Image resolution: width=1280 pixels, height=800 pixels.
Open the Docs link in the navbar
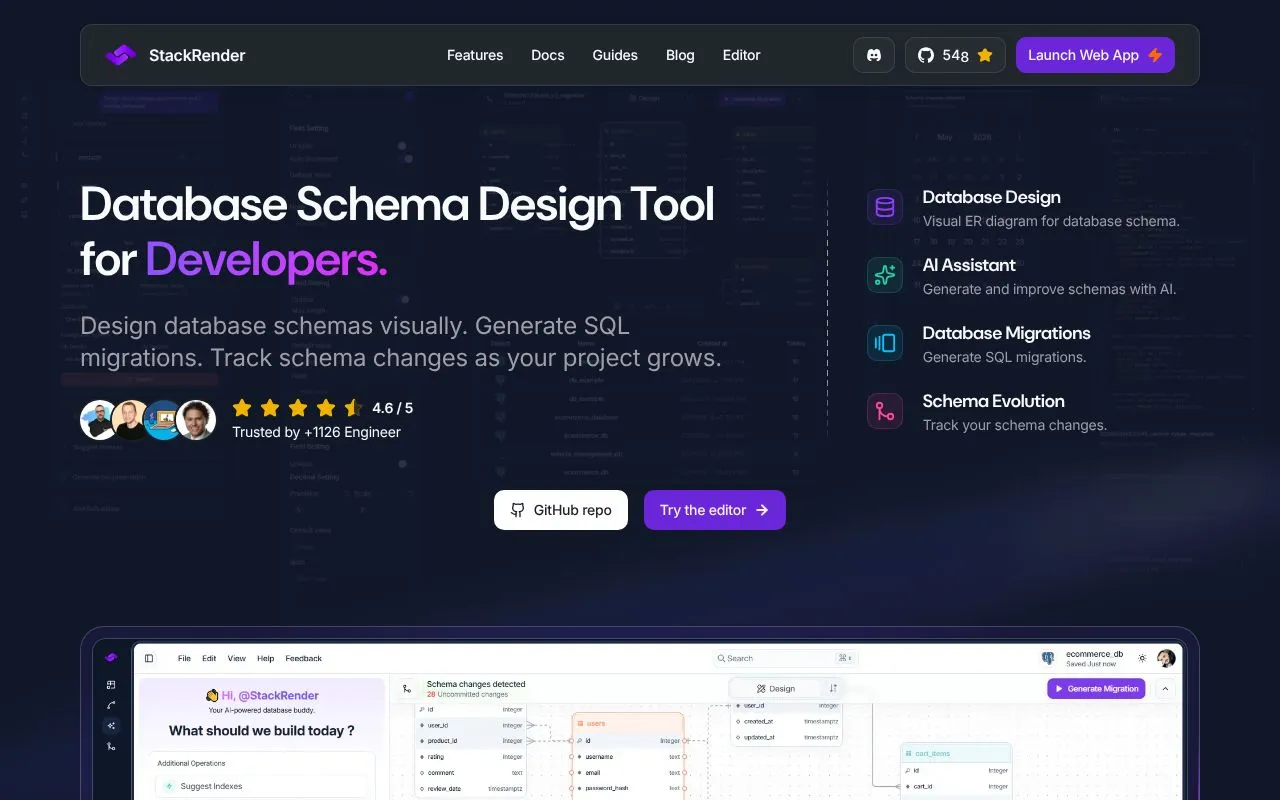click(548, 55)
